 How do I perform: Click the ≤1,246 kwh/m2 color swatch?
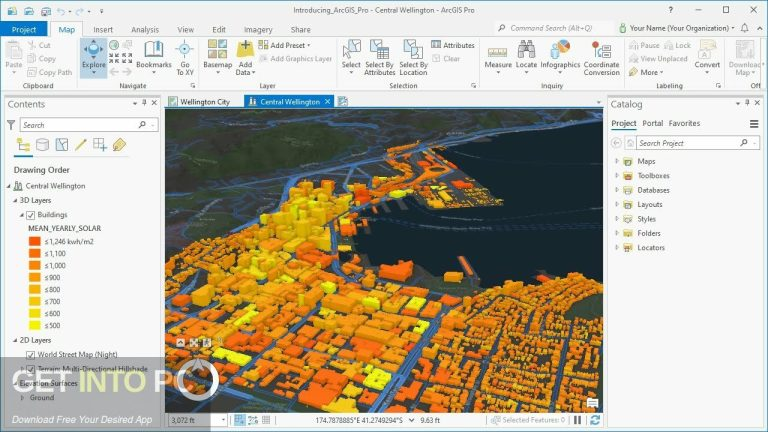[34, 241]
